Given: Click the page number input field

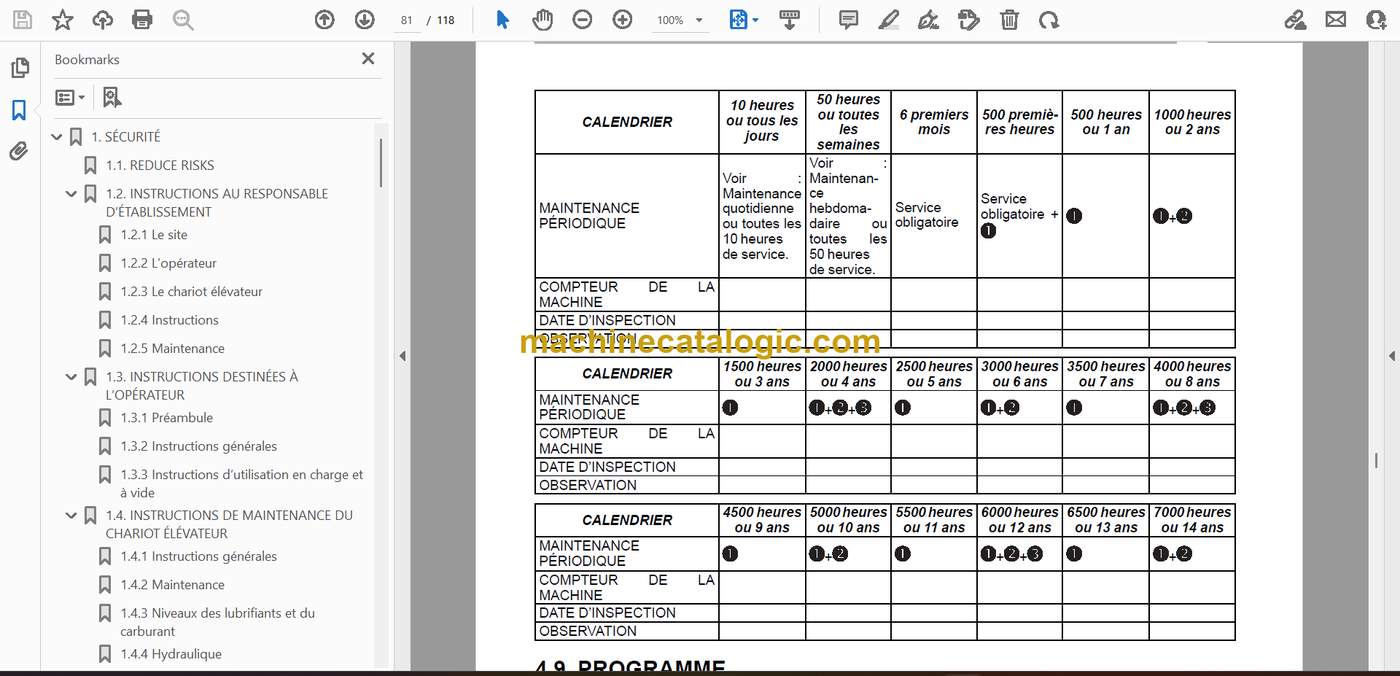Looking at the screenshot, I should click(407, 20).
